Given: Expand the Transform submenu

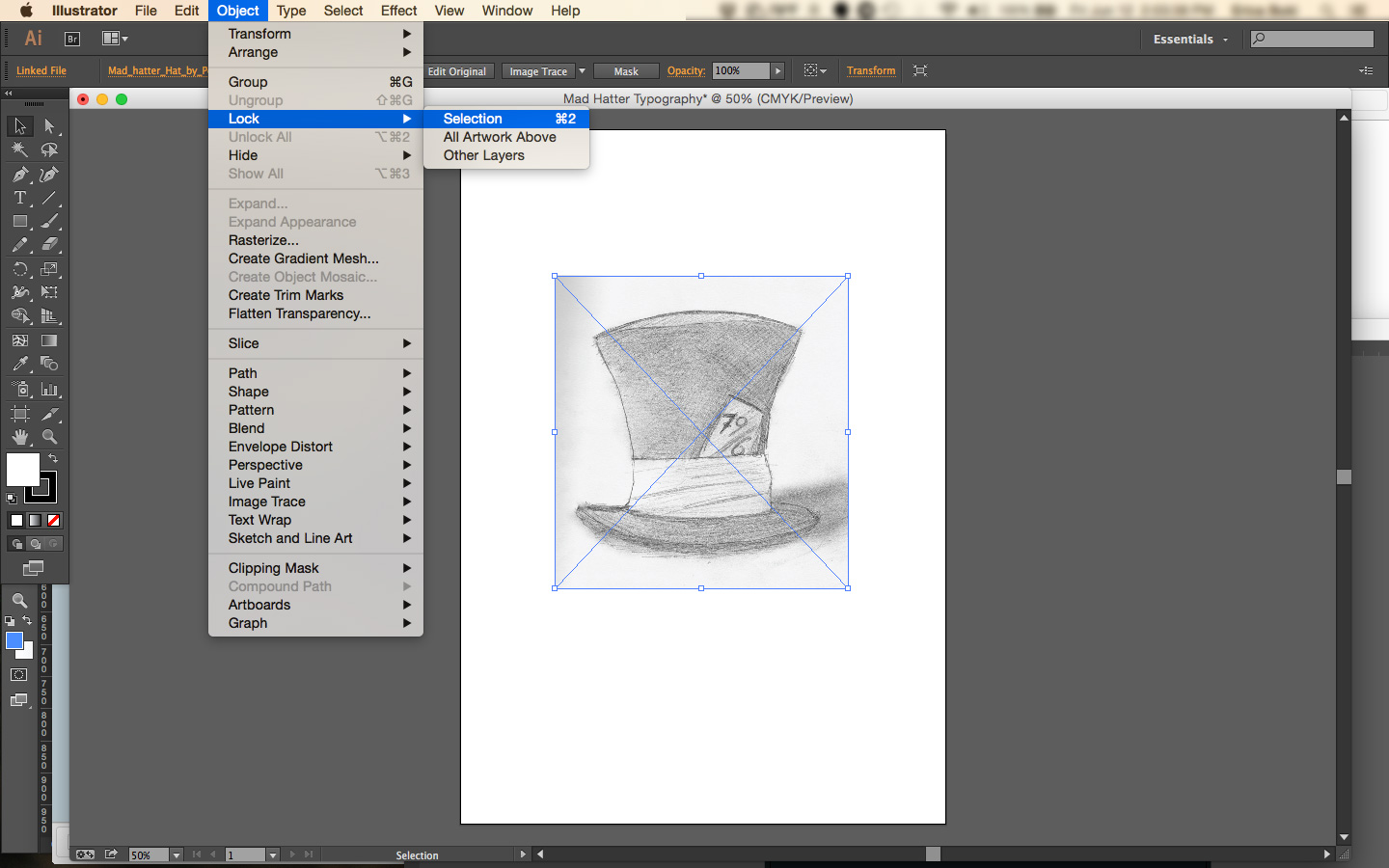Looking at the screenshot, I should (x=315, y=34).
